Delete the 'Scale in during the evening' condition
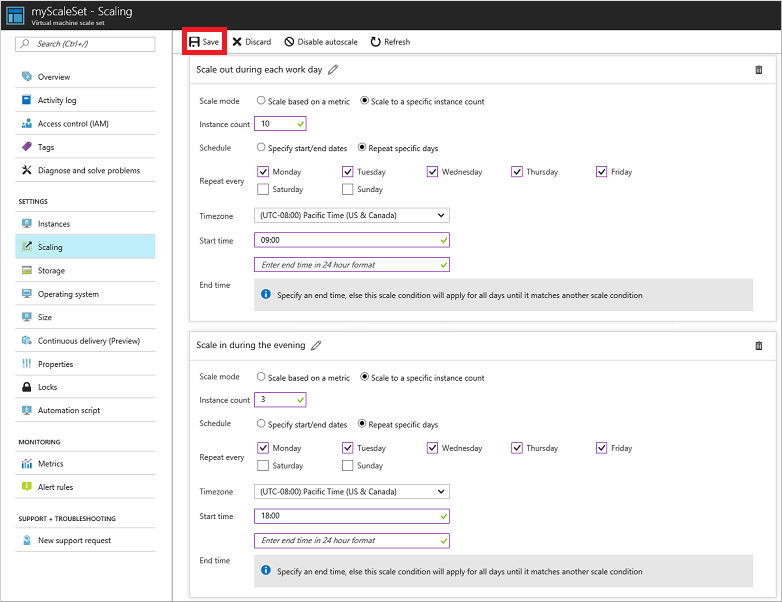782x602 pixels. pos(758,346)
